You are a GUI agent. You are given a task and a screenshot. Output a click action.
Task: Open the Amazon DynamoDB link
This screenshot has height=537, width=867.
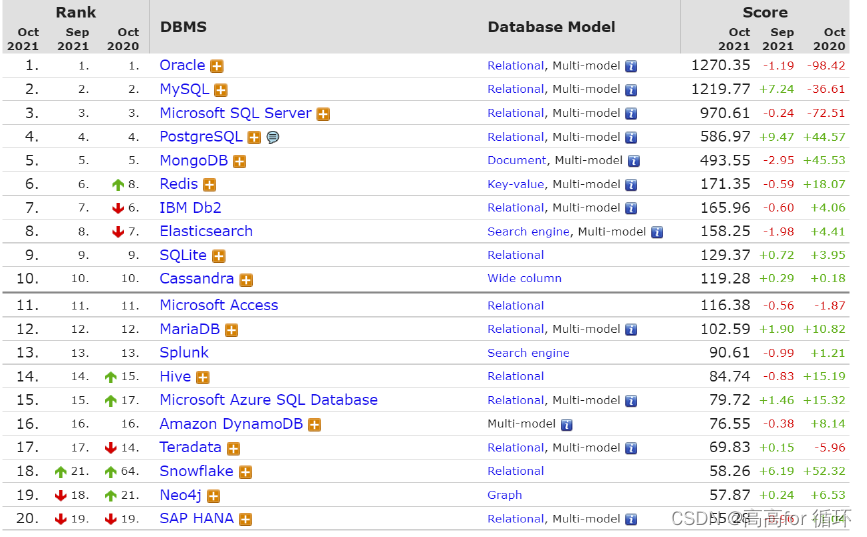tap(231, 424)
